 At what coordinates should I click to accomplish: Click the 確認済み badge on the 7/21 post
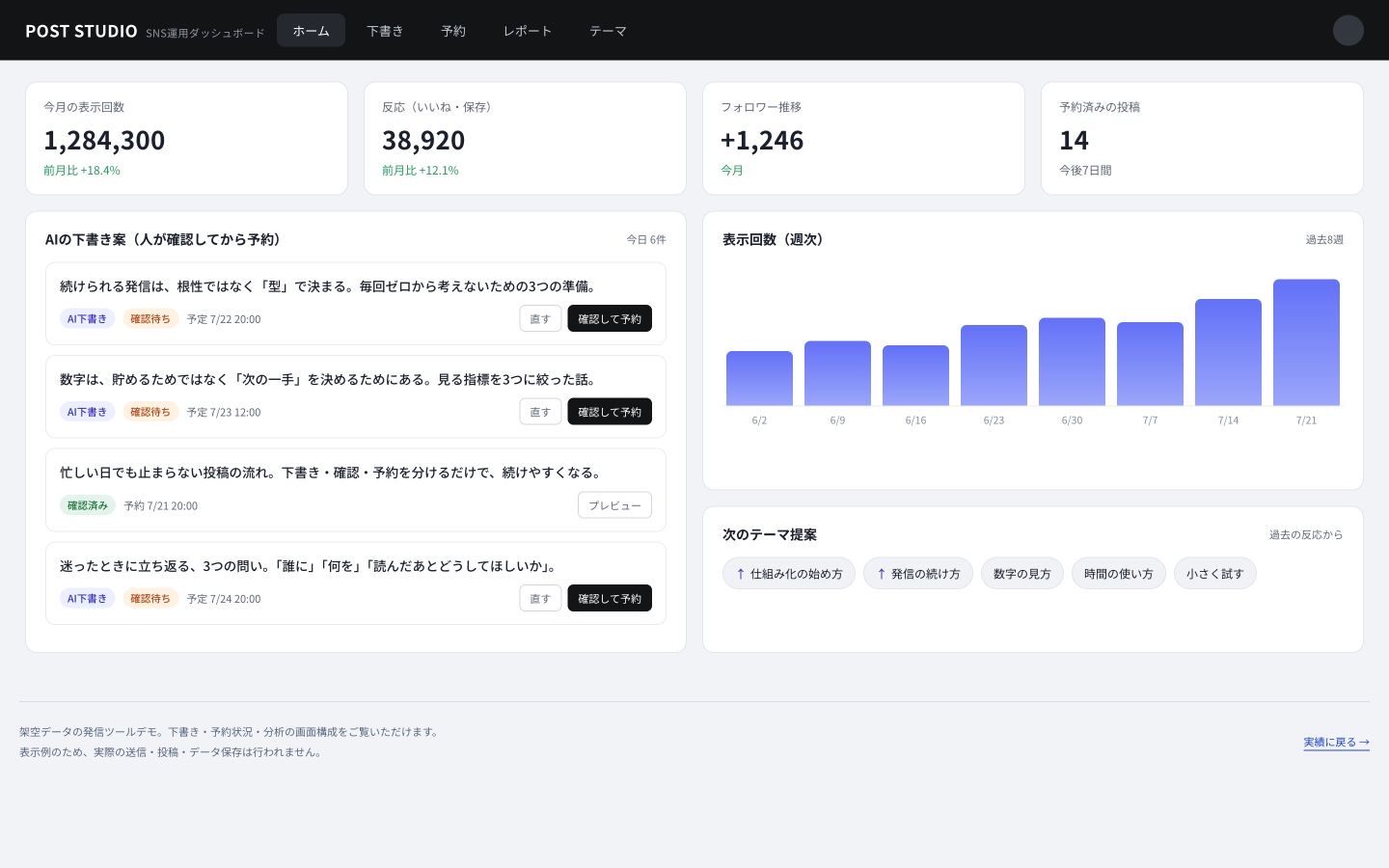click(x=88, y=505)
